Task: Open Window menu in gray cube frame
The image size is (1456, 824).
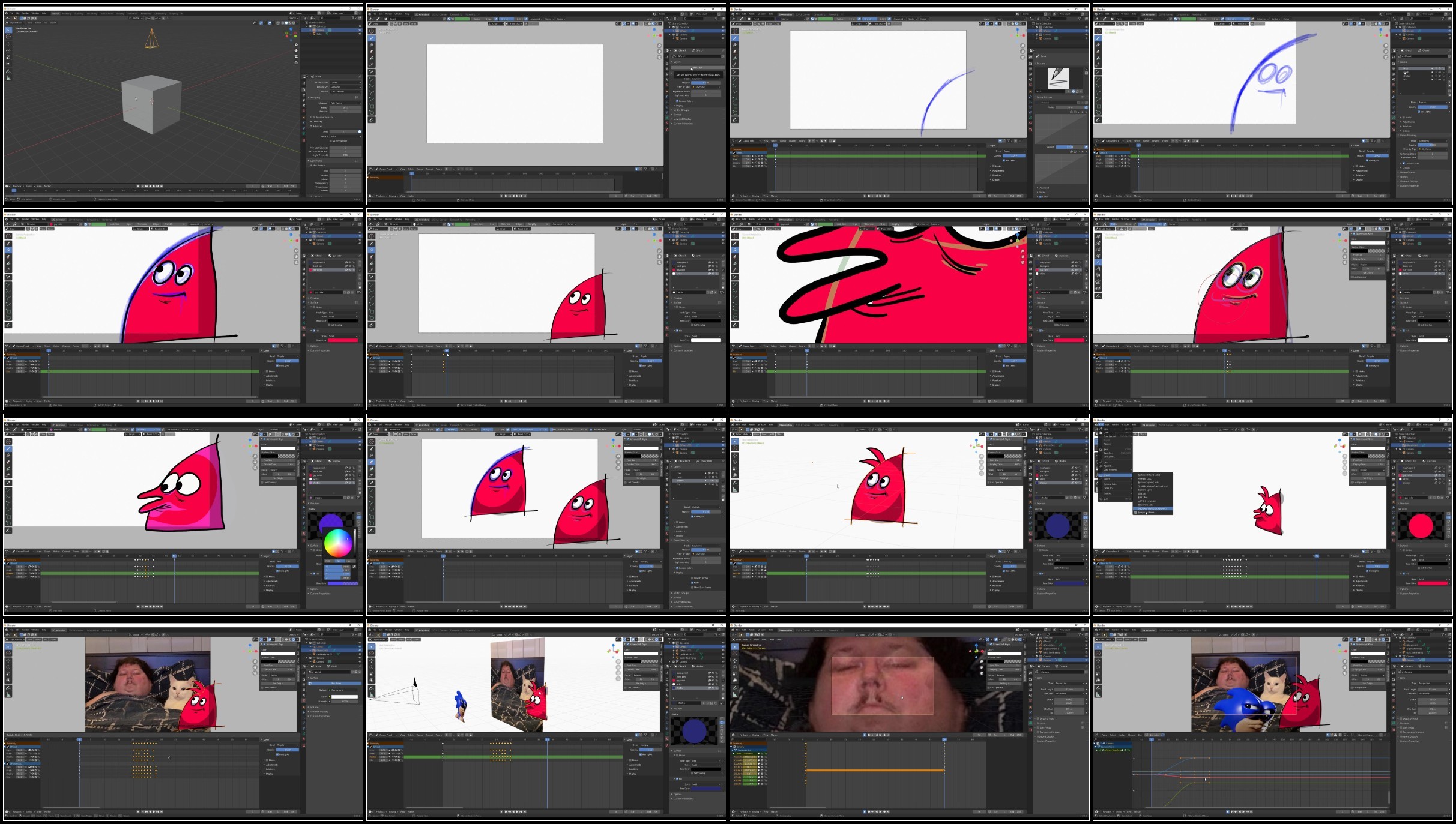Action: coord(35,13)
